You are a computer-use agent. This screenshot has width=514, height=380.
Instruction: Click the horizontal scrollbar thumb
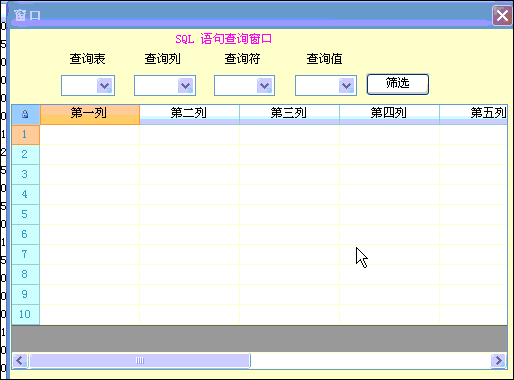tap(140, 361)
